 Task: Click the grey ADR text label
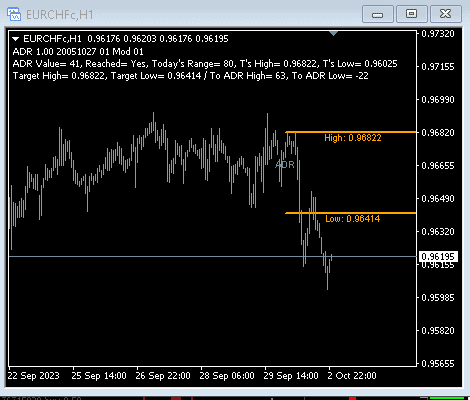click(285, 164)
